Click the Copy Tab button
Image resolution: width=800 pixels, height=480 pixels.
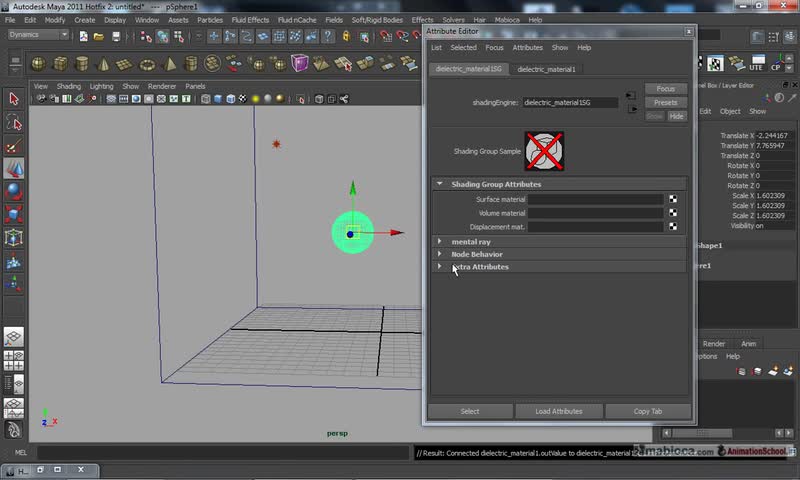[648, 411]
